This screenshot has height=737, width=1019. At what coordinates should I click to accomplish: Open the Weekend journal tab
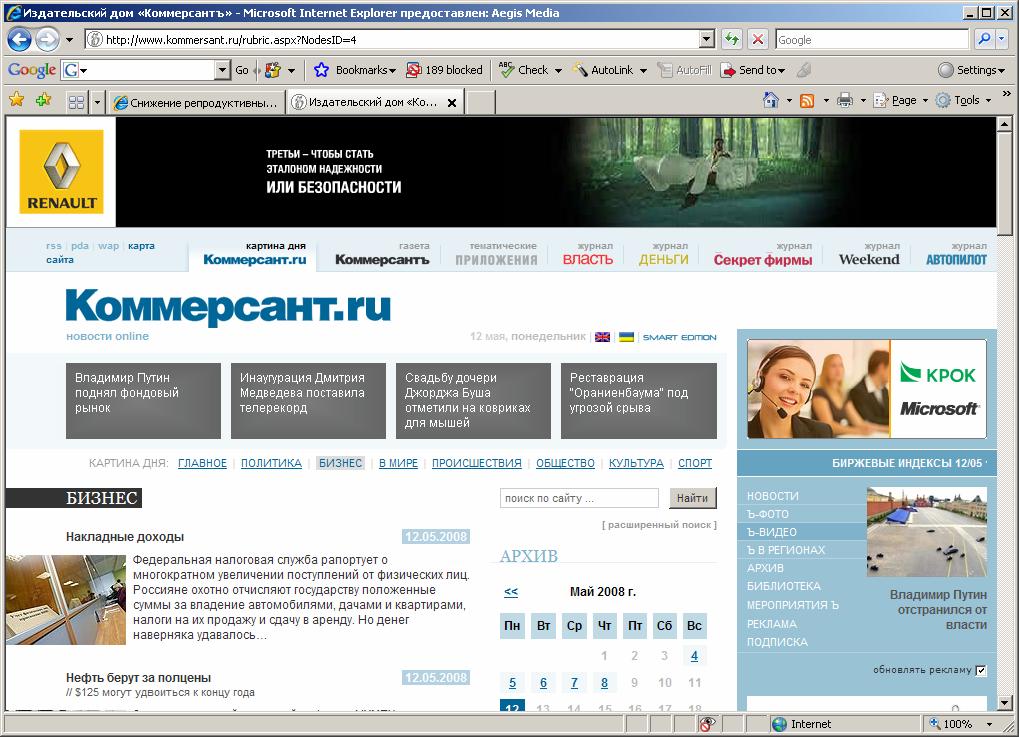coord(869,254)
